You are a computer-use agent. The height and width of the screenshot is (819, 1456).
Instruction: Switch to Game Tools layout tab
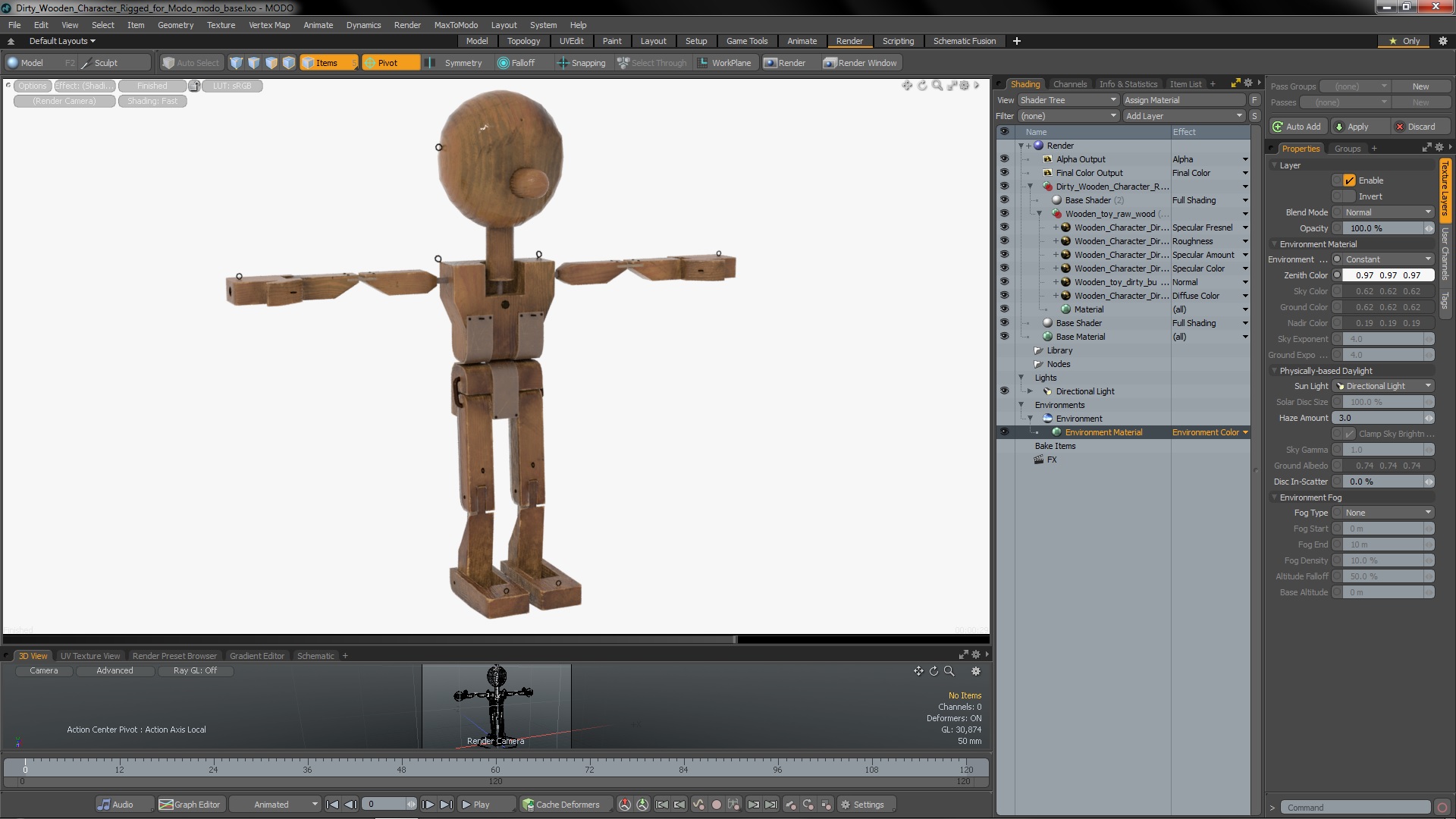coord(747,41)
